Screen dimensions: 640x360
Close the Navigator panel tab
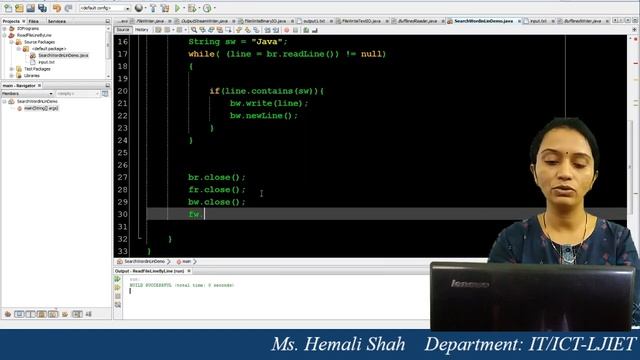pyautogui.click(x=40, y=86)
